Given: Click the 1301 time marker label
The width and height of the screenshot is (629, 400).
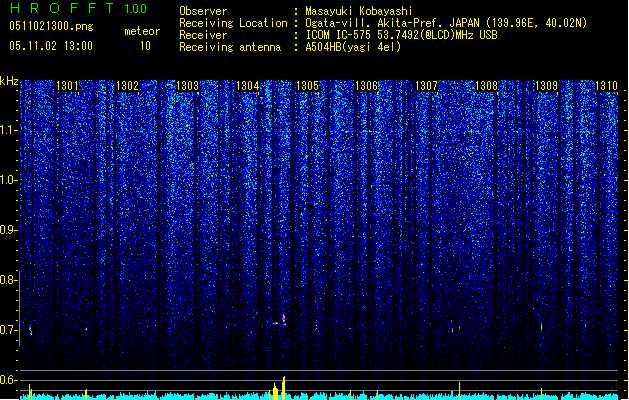Looking at the screenshot, I should click(x=67, y=86).
